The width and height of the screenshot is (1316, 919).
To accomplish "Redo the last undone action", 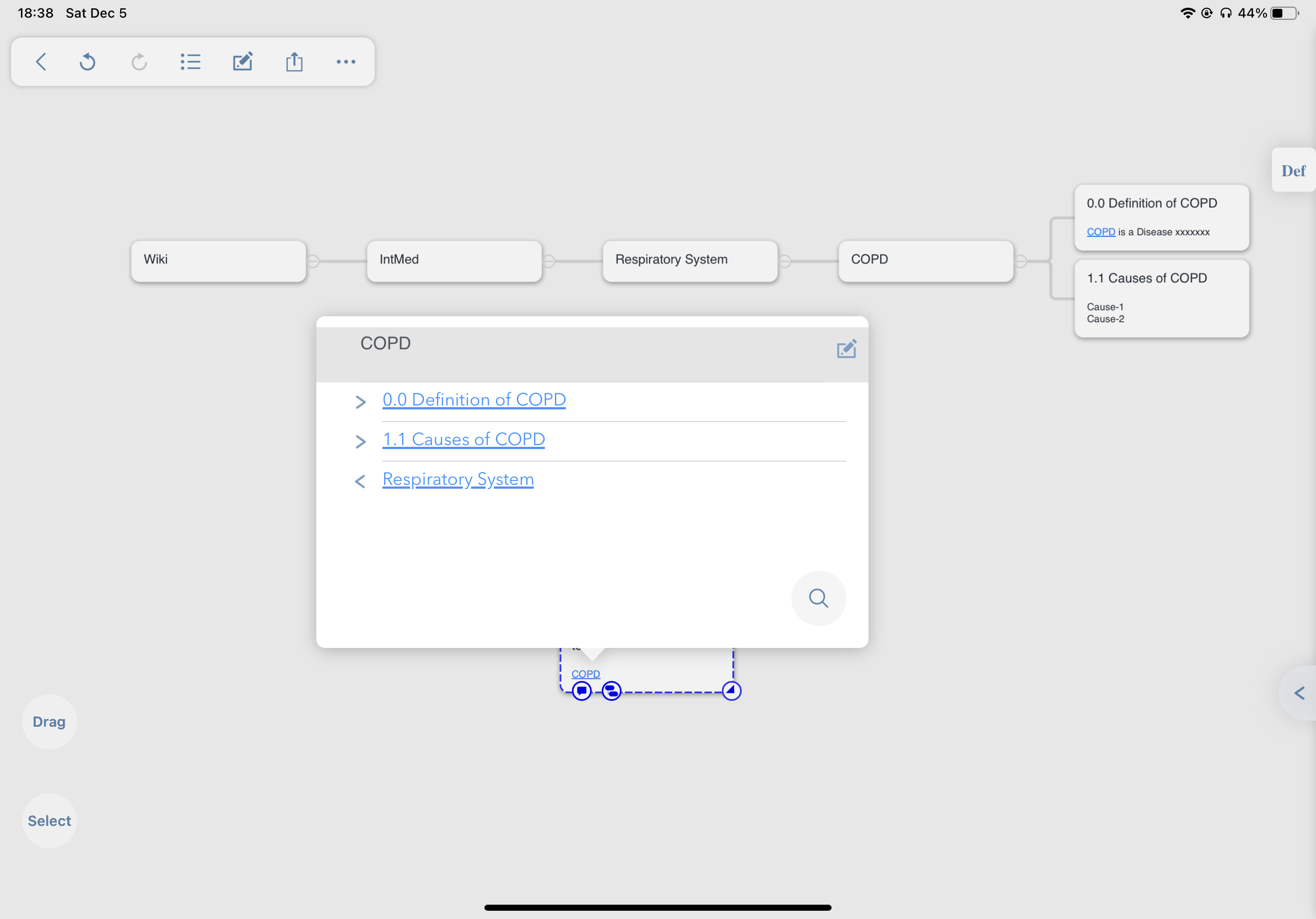I will (x=139, y=62).
